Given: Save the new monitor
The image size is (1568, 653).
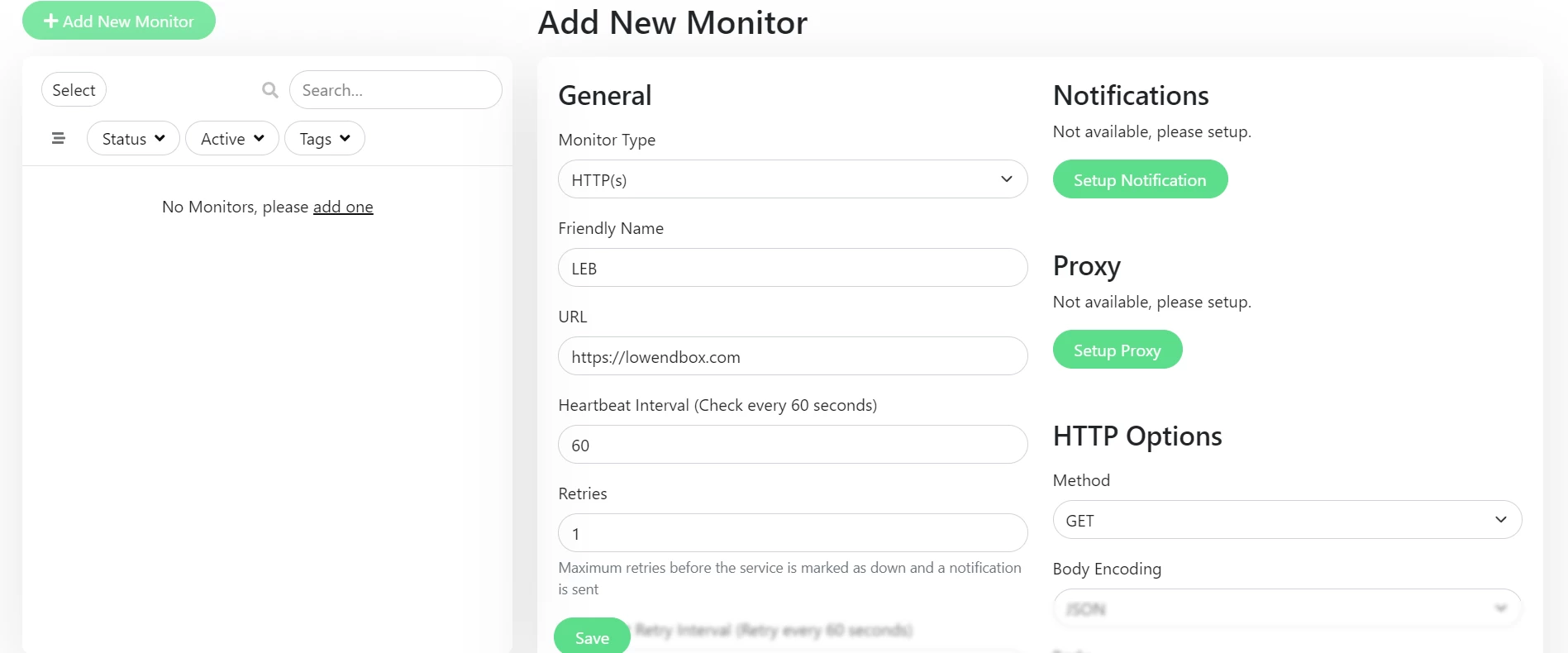Looking at the screenshot, I should pos(592,637).
